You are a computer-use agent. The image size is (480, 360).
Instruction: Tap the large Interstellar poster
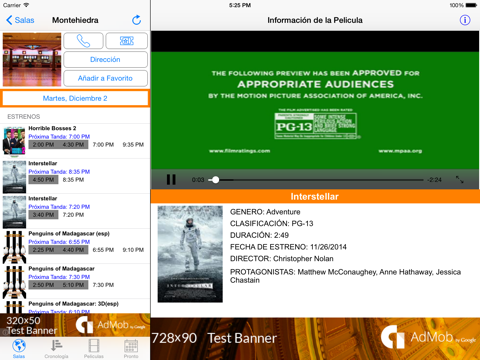(190, 254)
